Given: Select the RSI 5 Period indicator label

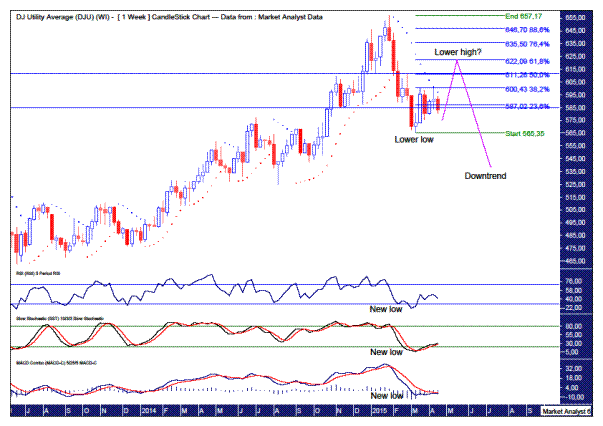Looking at the screenshot, I should 38,273.
